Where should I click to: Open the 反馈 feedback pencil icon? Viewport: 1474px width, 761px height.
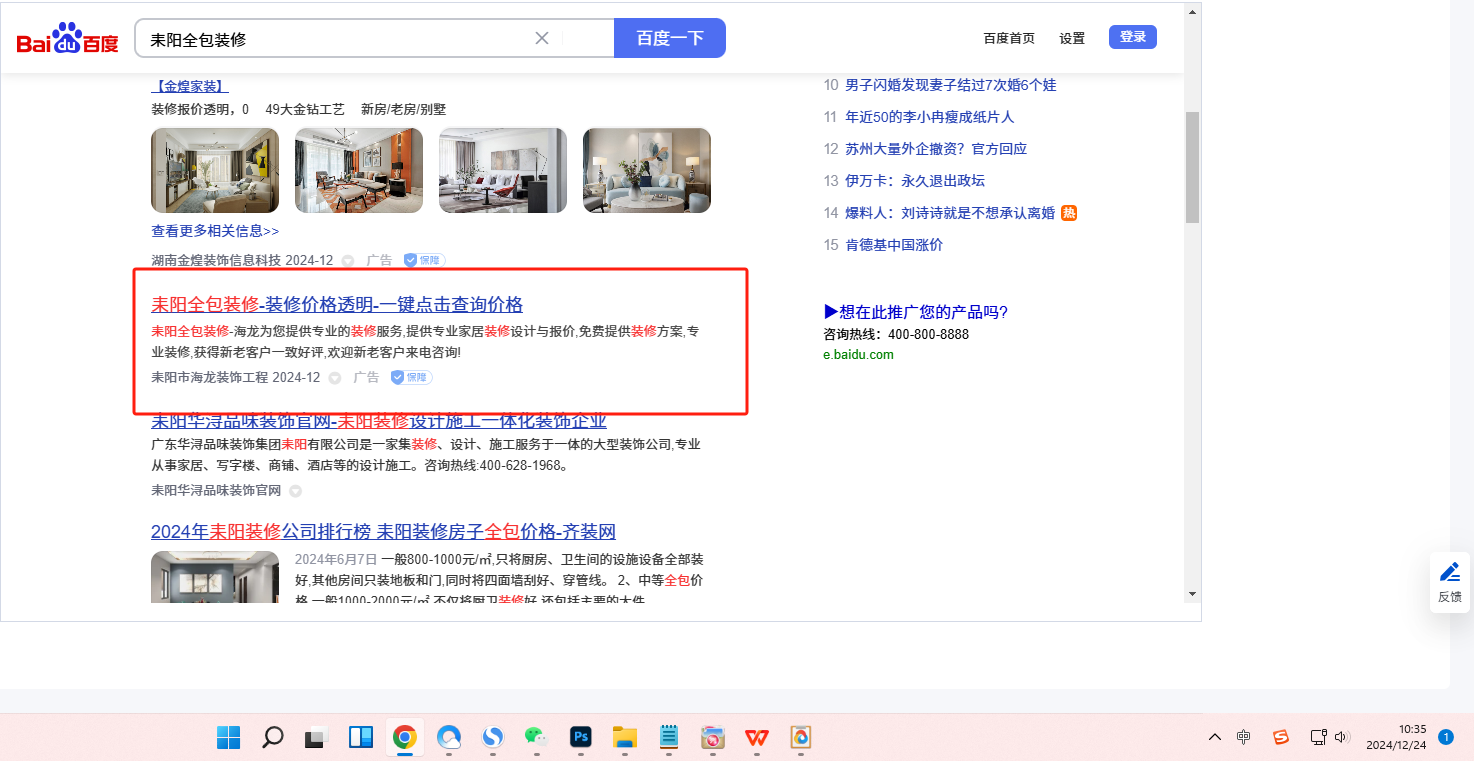coord(1449,573)
